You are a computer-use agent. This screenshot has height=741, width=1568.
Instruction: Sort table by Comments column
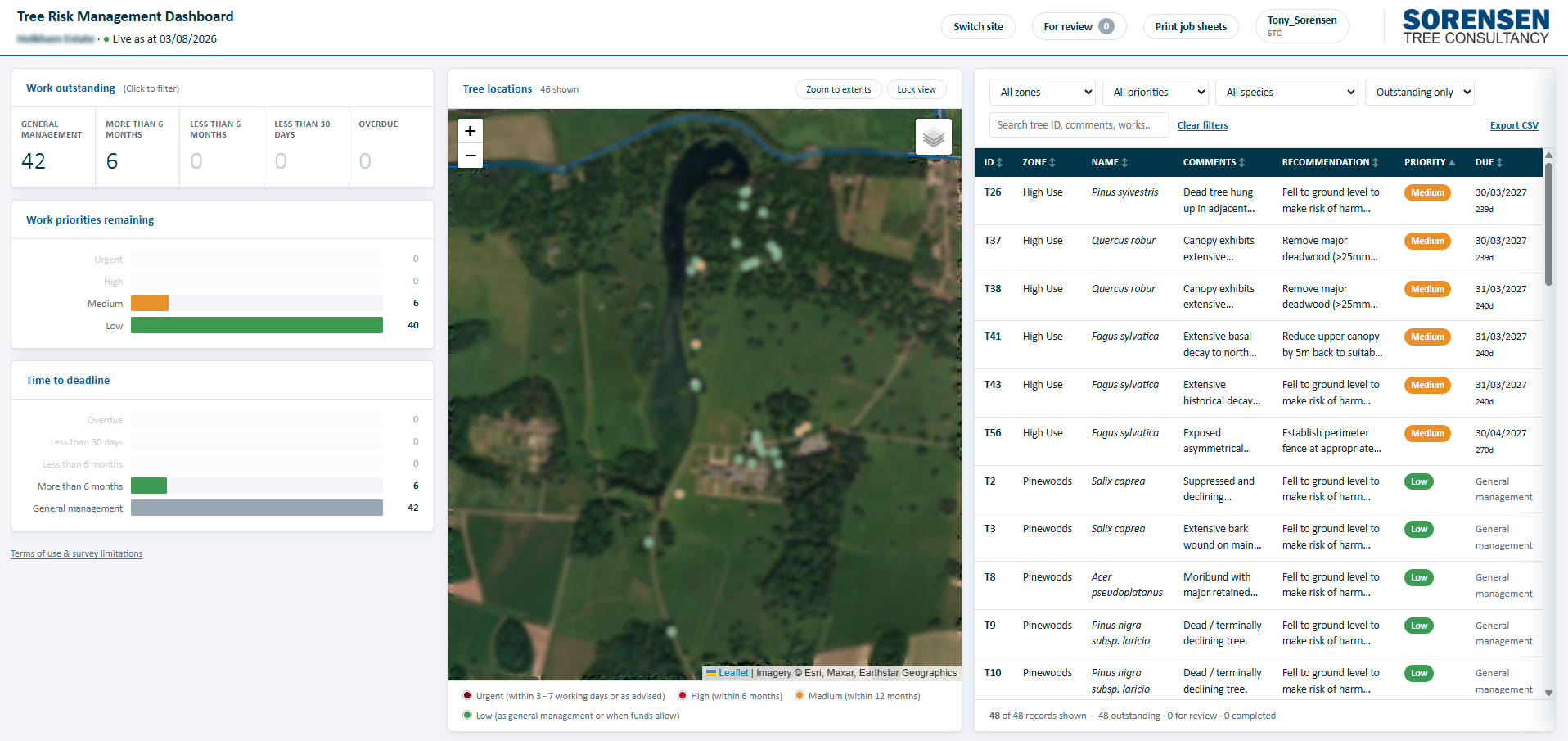(x=1214, y=162)
